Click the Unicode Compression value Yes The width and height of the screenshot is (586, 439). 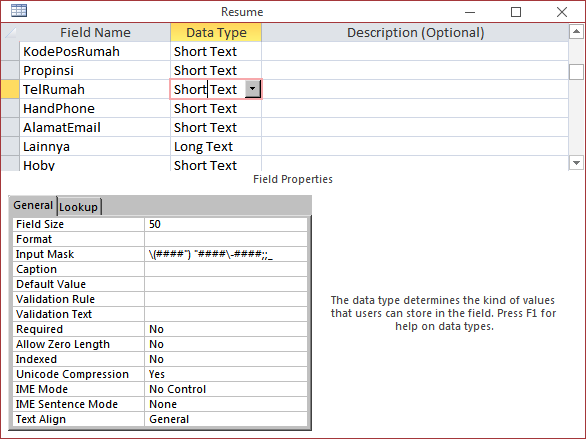[x=226, y=374]
